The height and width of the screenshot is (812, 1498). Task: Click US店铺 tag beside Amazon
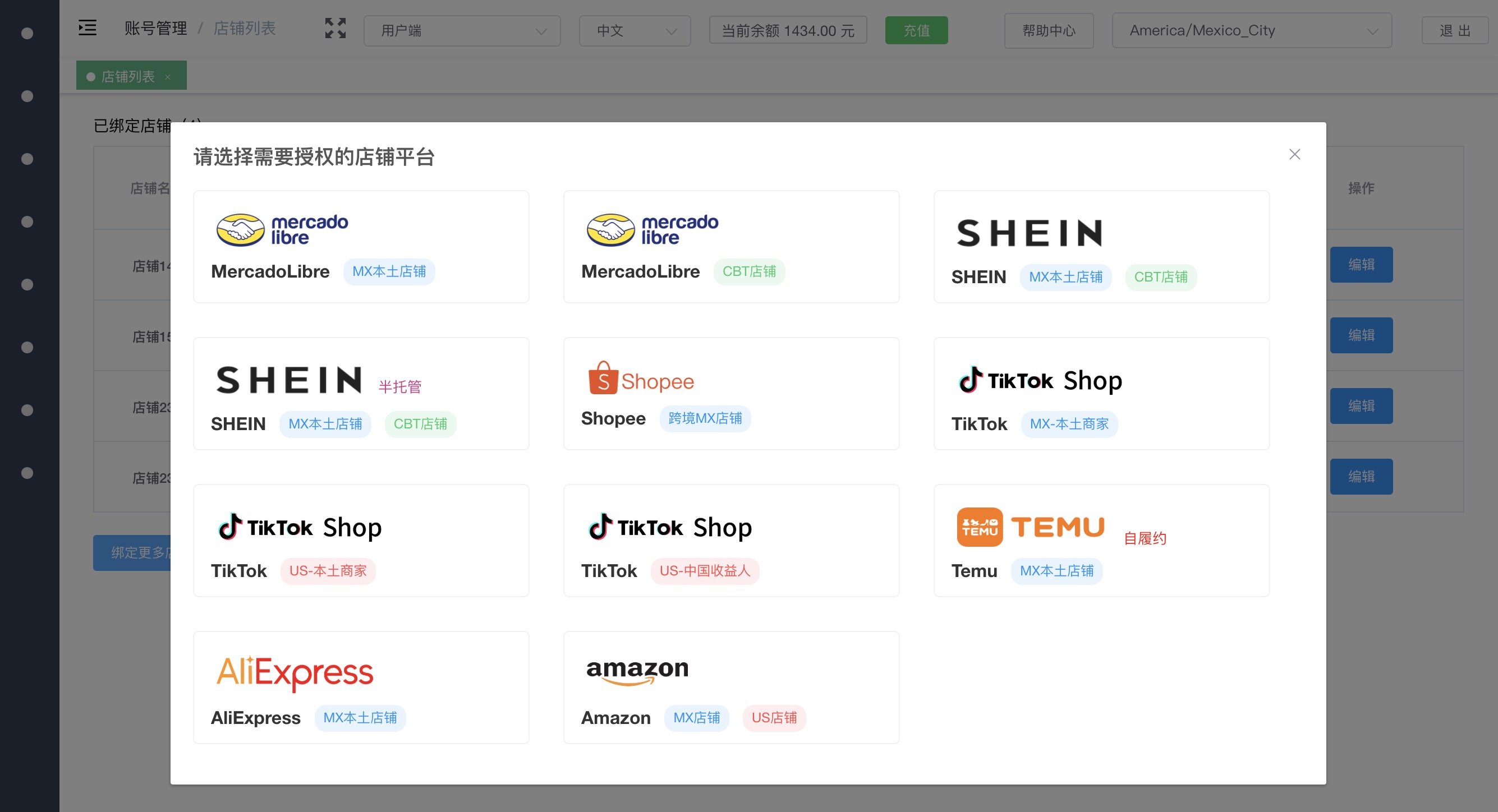click(x=774, y=718)
